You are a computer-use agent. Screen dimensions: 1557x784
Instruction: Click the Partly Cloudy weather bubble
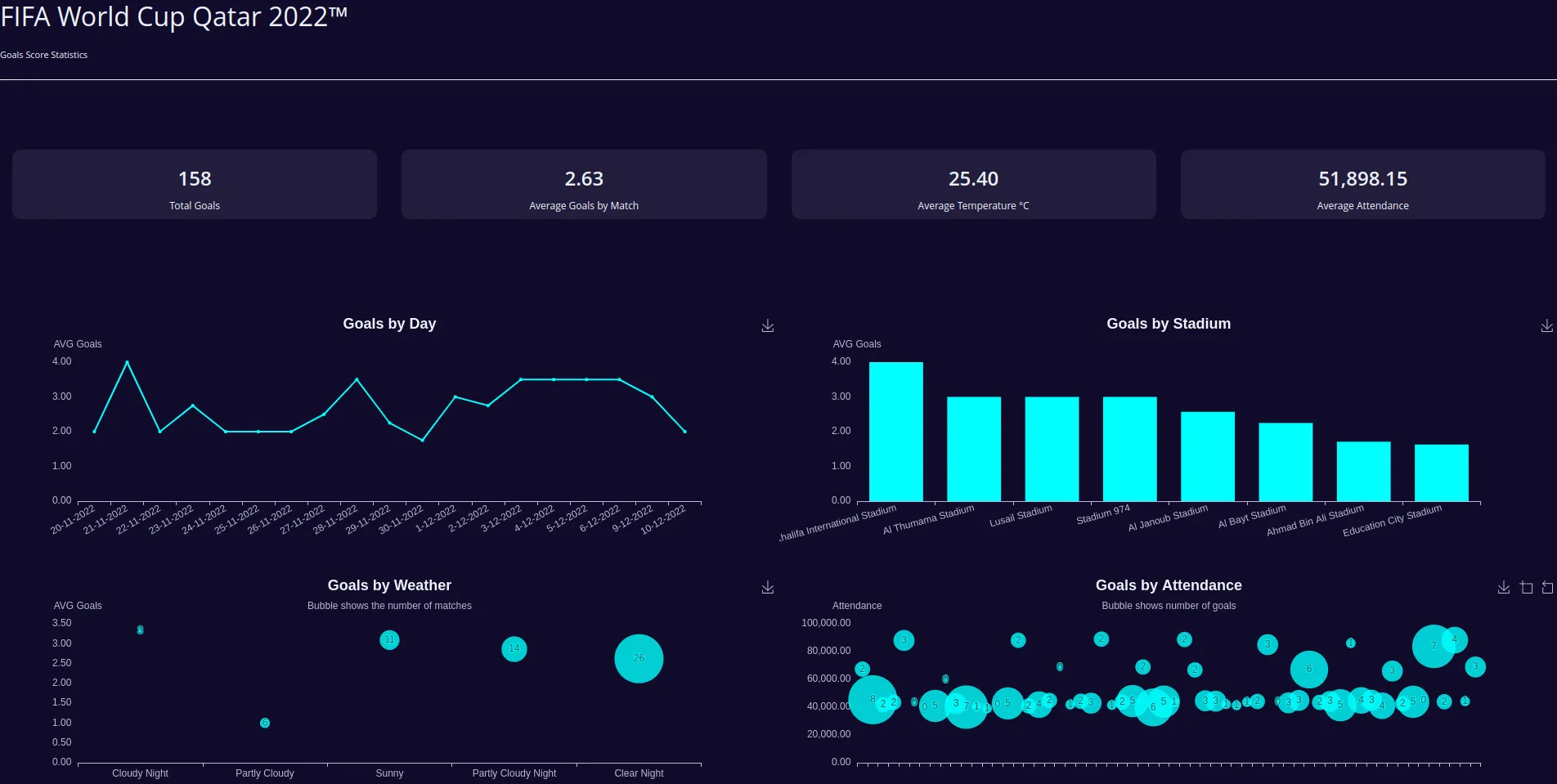[265, 723]
